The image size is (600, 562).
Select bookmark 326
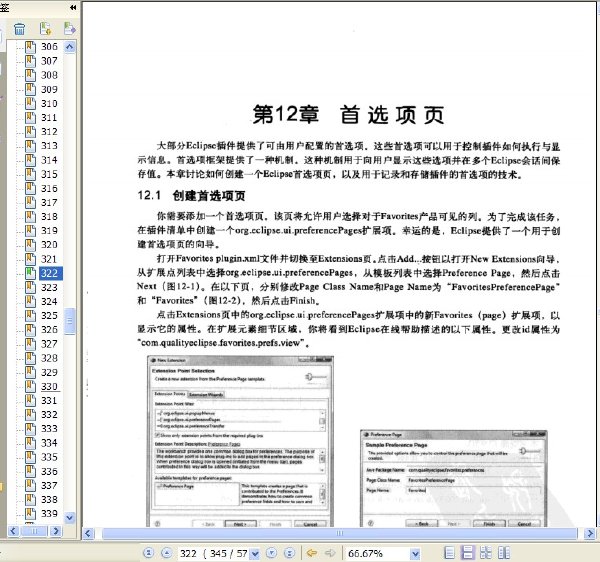(x=49, y=330)
